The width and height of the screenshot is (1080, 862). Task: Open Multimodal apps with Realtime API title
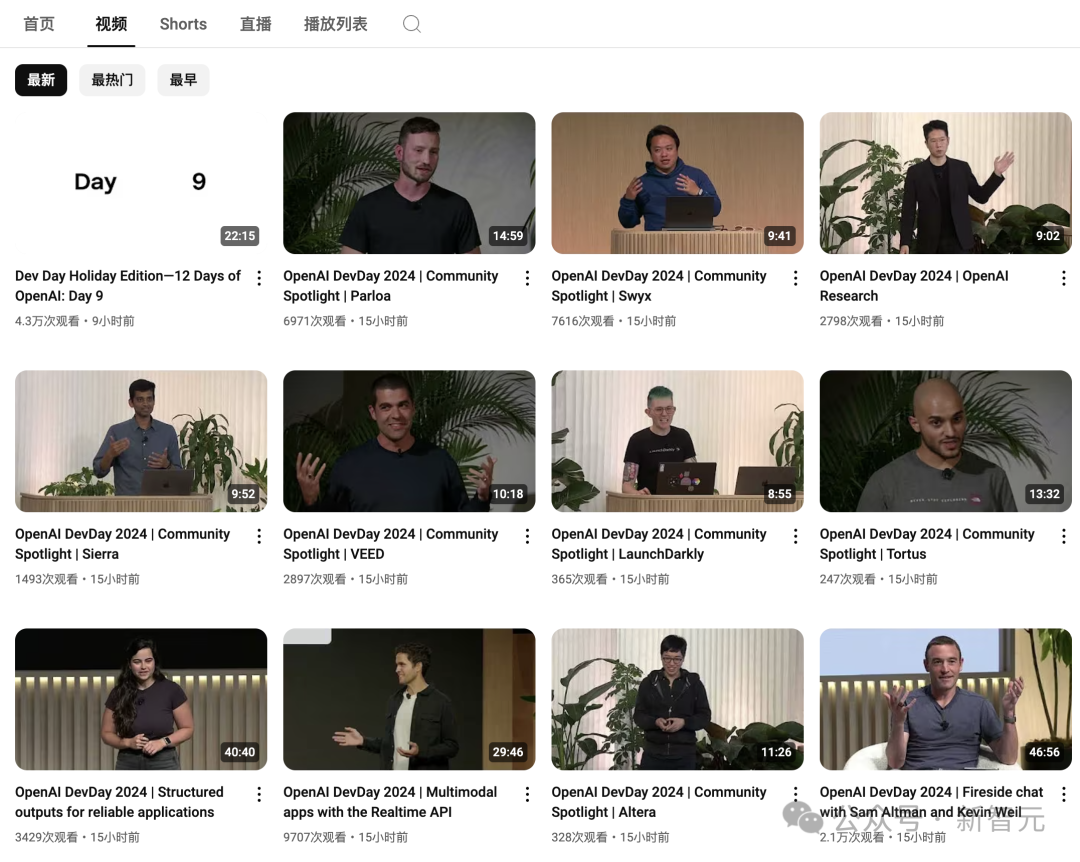tap(389, 802)
